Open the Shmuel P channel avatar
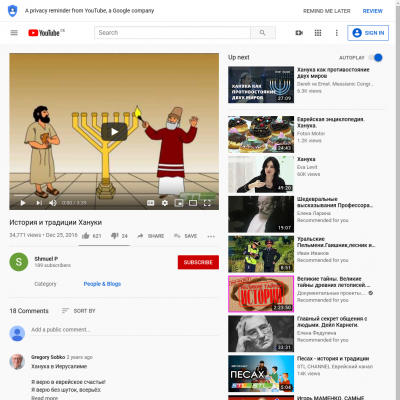Image resolution: width=400 pixels, height=400 pixels. [x=19, y=262]
